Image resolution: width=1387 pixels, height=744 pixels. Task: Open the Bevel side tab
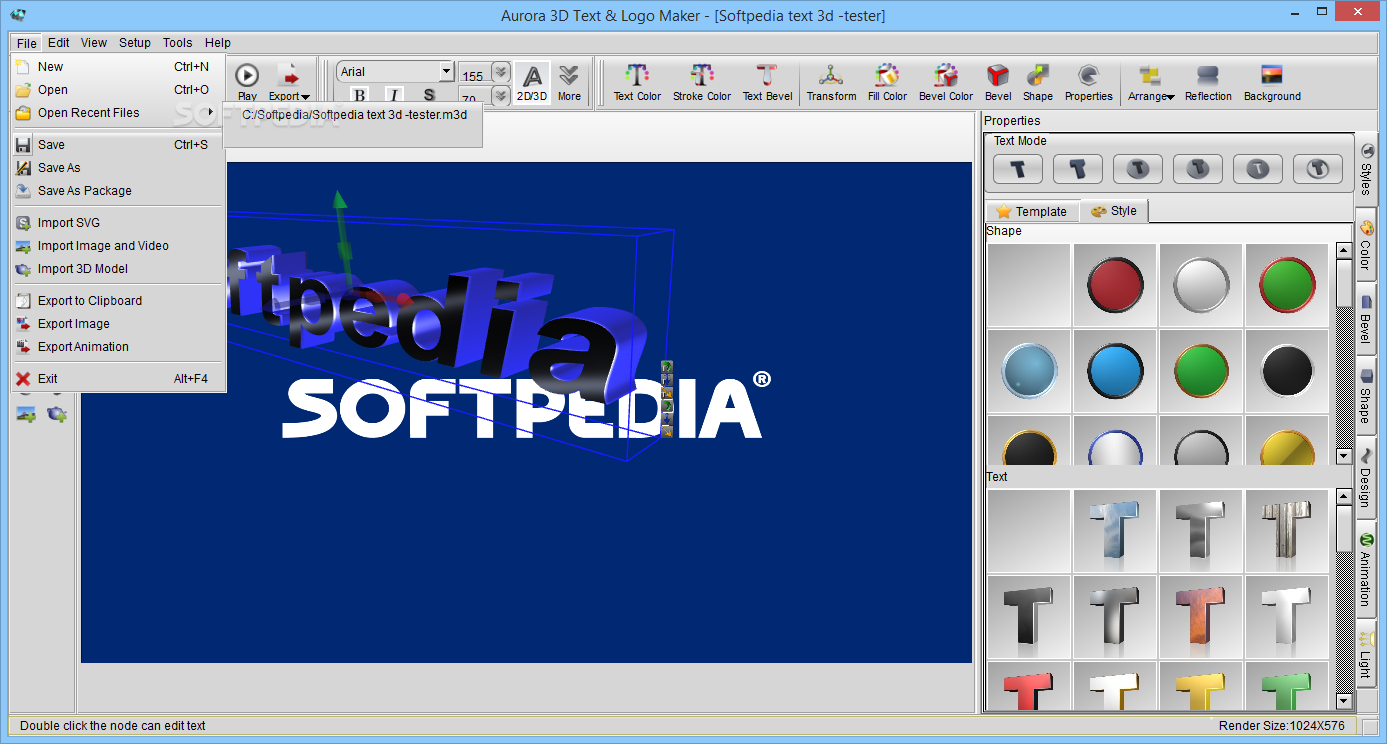[x=1366, y=321]
